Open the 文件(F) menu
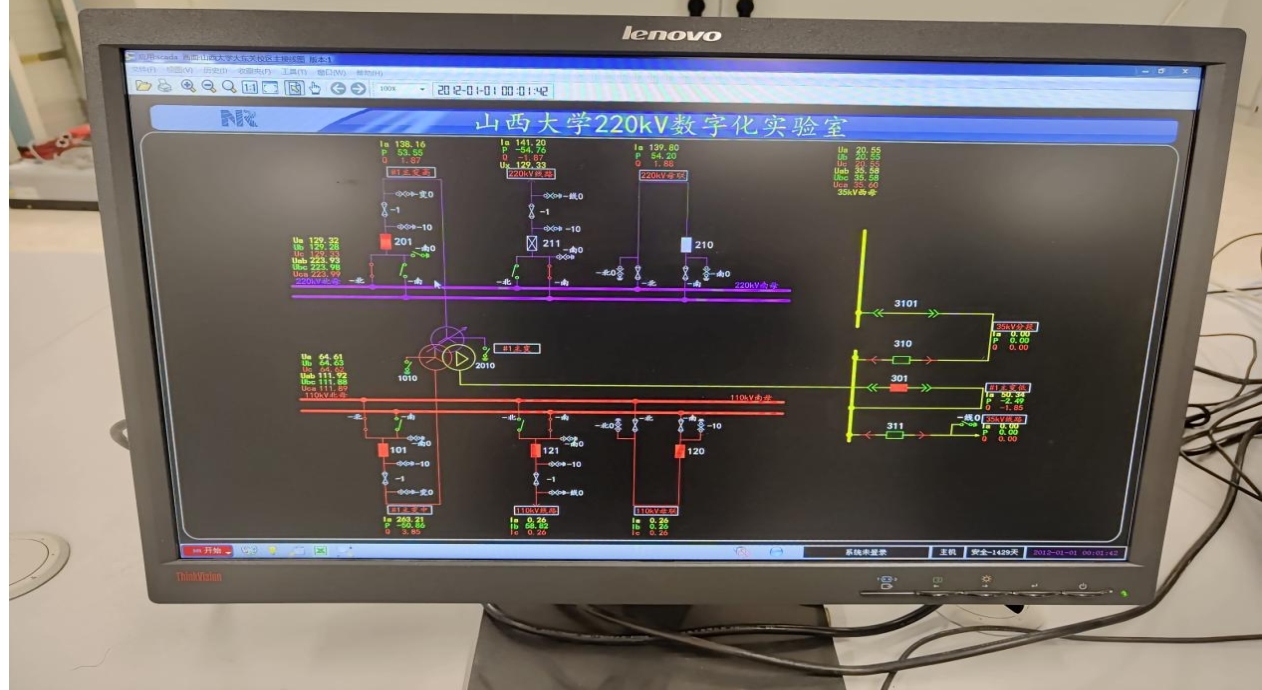This screenshot has height=690, width=1262. (x=145, y=70)
